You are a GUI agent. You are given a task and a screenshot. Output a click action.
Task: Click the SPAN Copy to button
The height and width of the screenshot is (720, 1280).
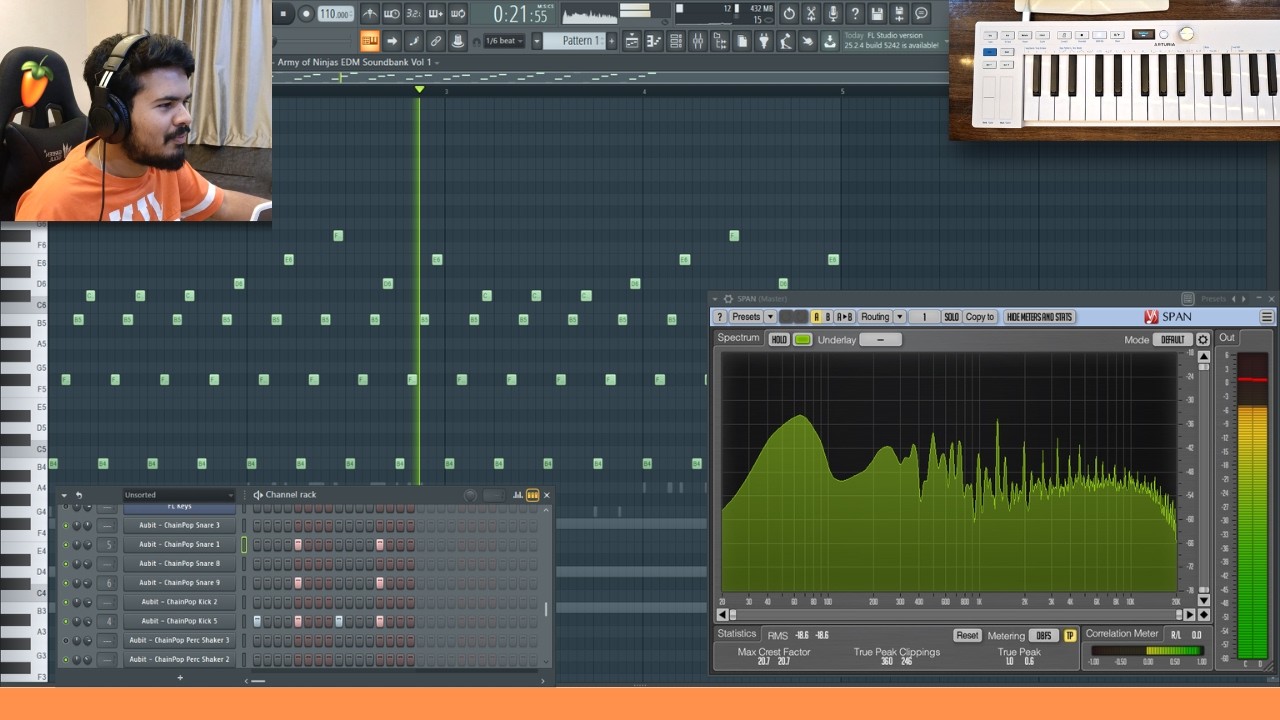[x=980, y=317]
